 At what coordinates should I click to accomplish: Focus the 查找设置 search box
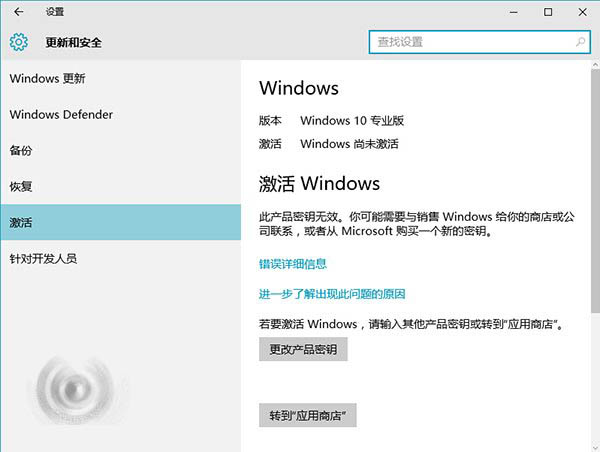(479, 42)
